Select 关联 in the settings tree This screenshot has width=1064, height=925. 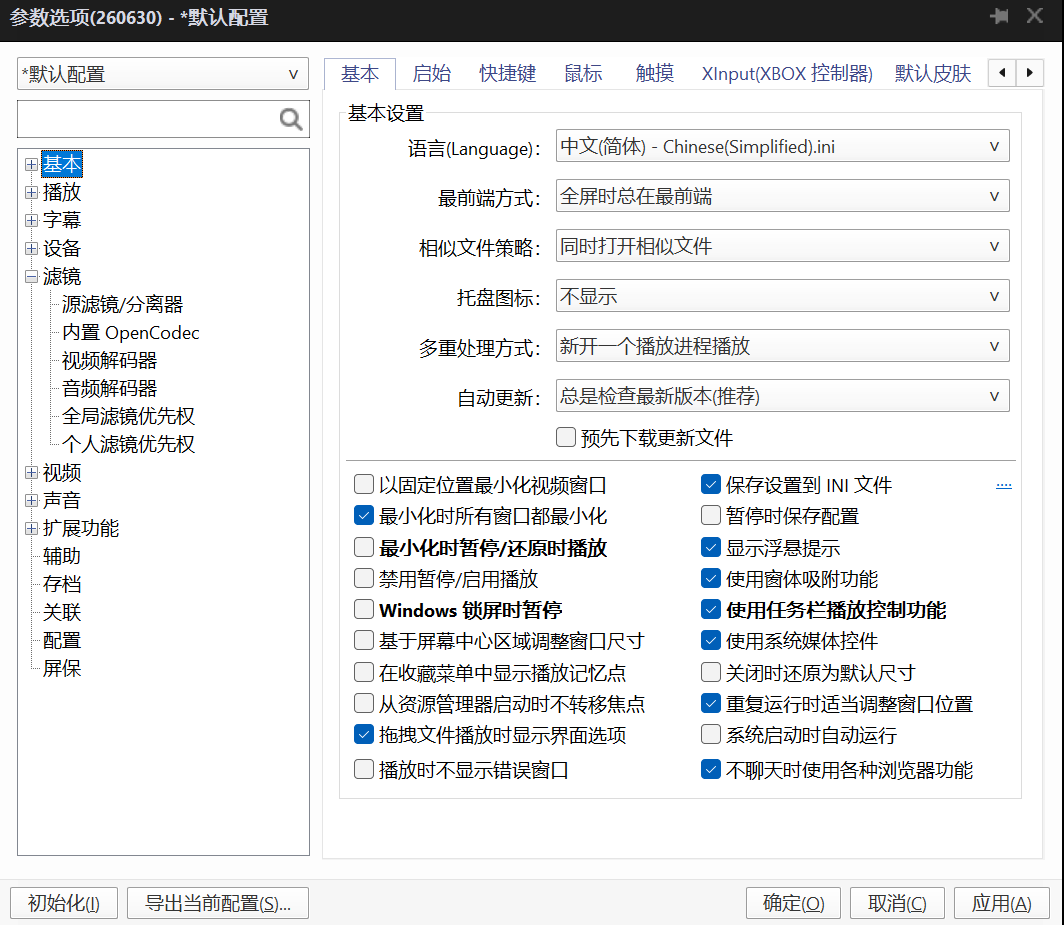pyautogui.click(x=62, y=613)
